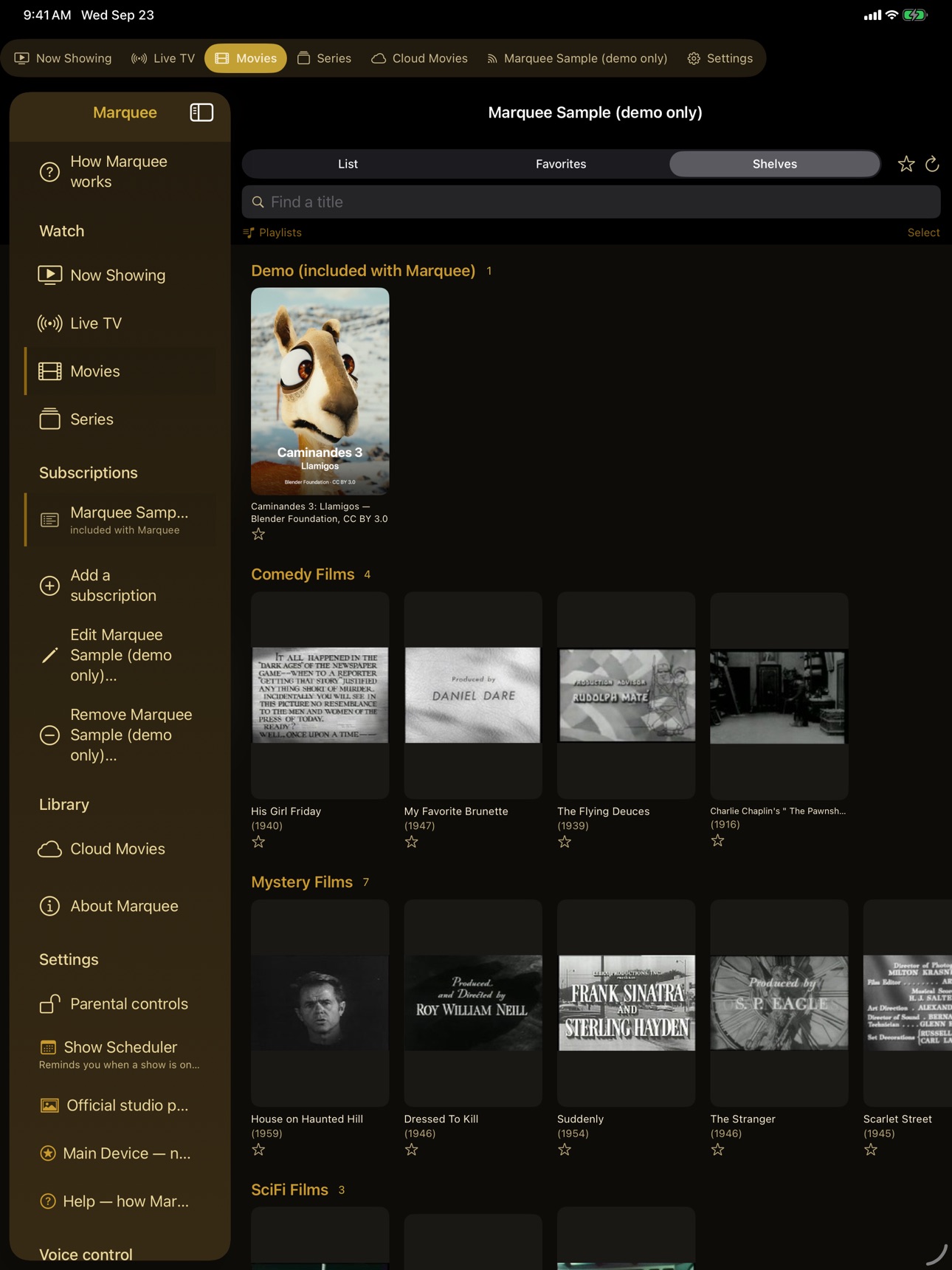Click the Find a title search field
Screen dimensions: 952x1270
click(x=591, y=202)
